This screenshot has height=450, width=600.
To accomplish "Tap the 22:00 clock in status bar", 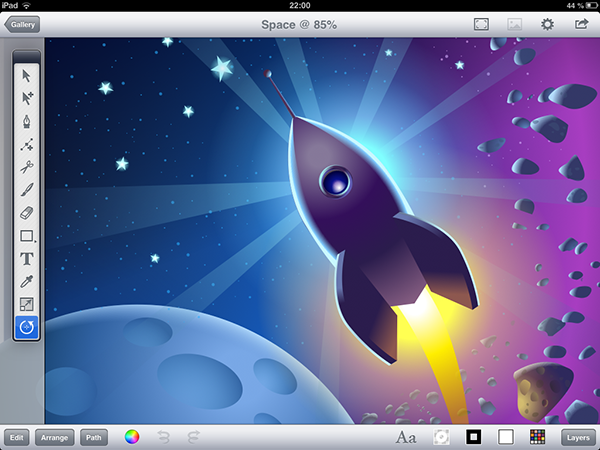I will pos(300,5).
